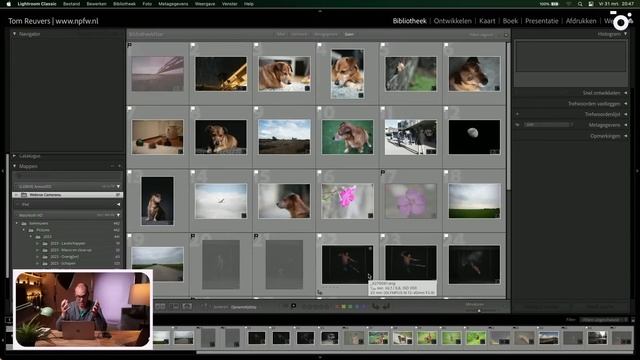The height and width of the screenshot is (360, 640).
Task: Expand the Trefwoordenlijst panel
Action: (x=625, y=114)
